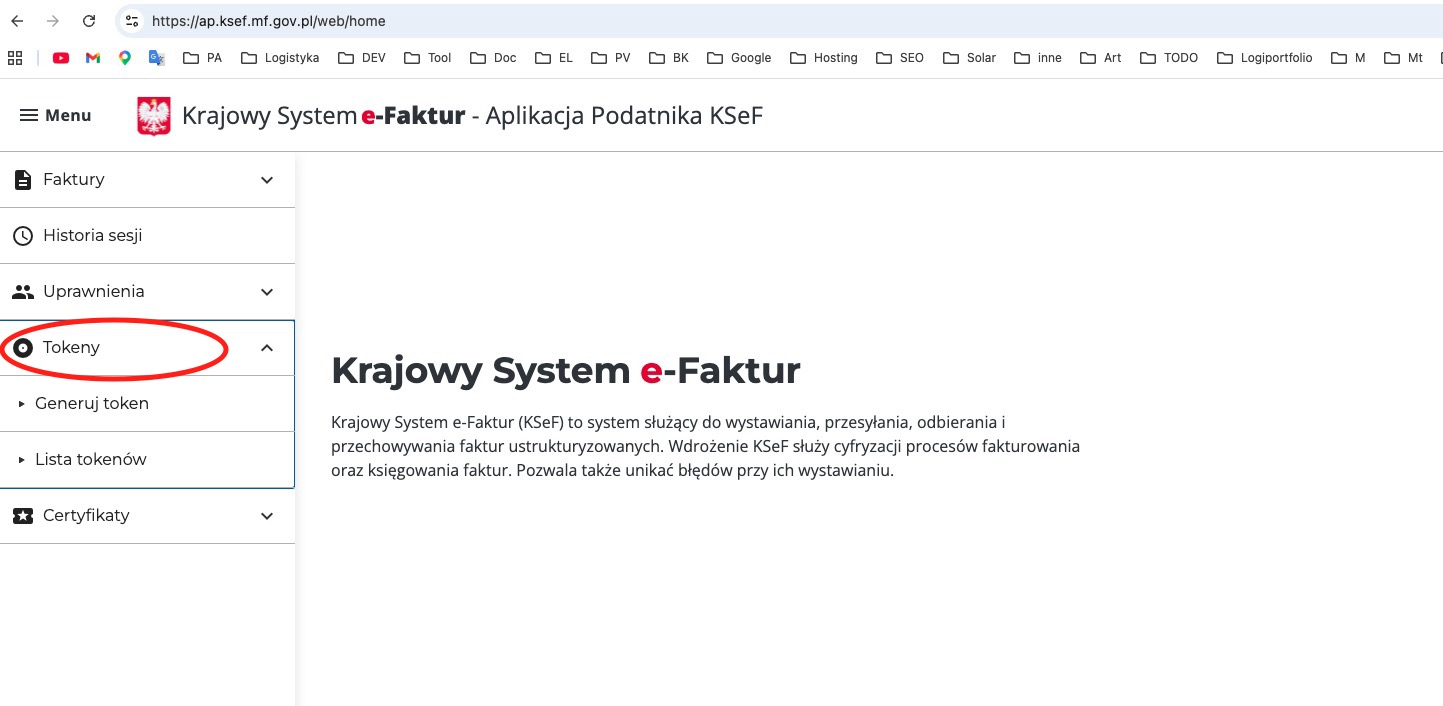1443x706 pixels.
Task: Click the Krajowy System e-Faktur main heading
Action: (x=566, y=371)
